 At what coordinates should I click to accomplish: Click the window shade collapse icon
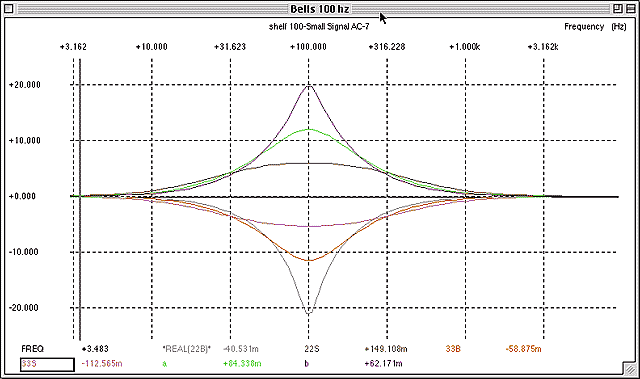coord(630,9)
